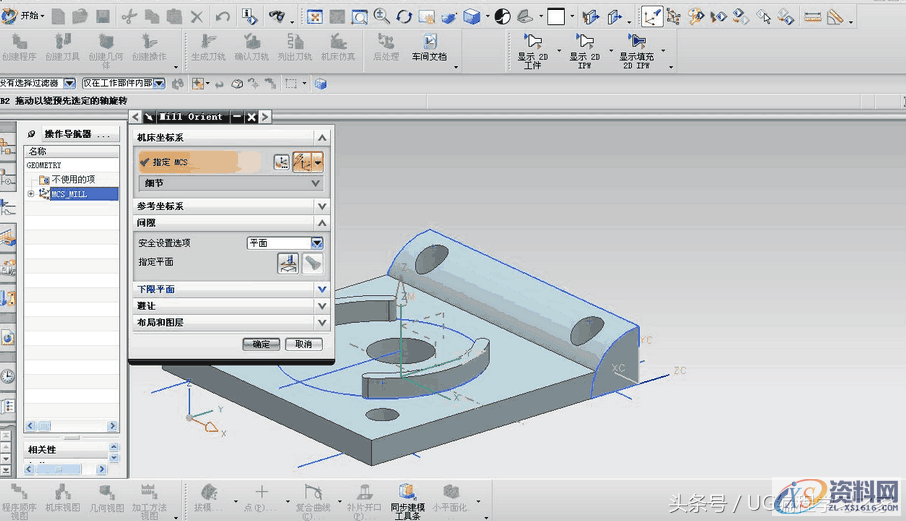Expand the MCS_MILL tree node
Screen dimensions: 906x521
[x=31, y=194]
